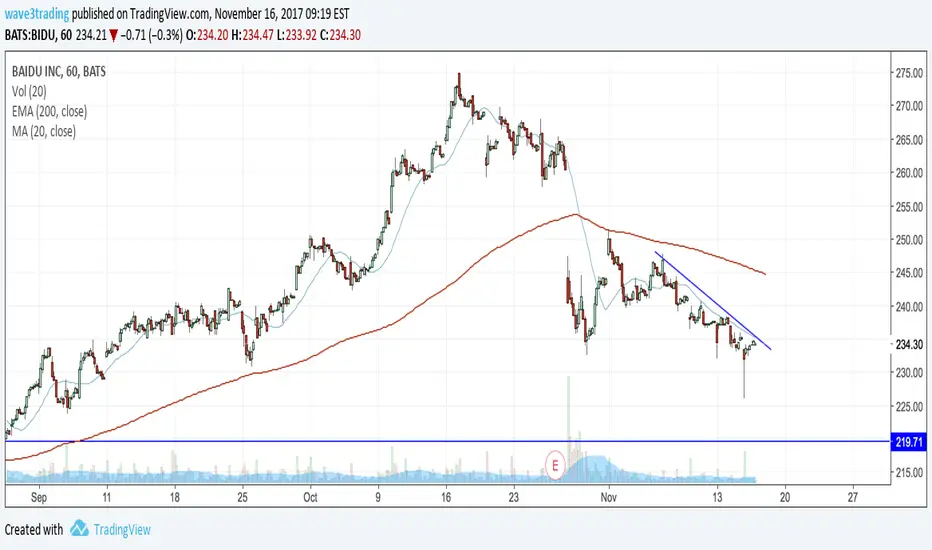The width and height of the screenshot is (932, 550).
Task: Click the 250.00 price axis label
Action: (x=909, y=240)
